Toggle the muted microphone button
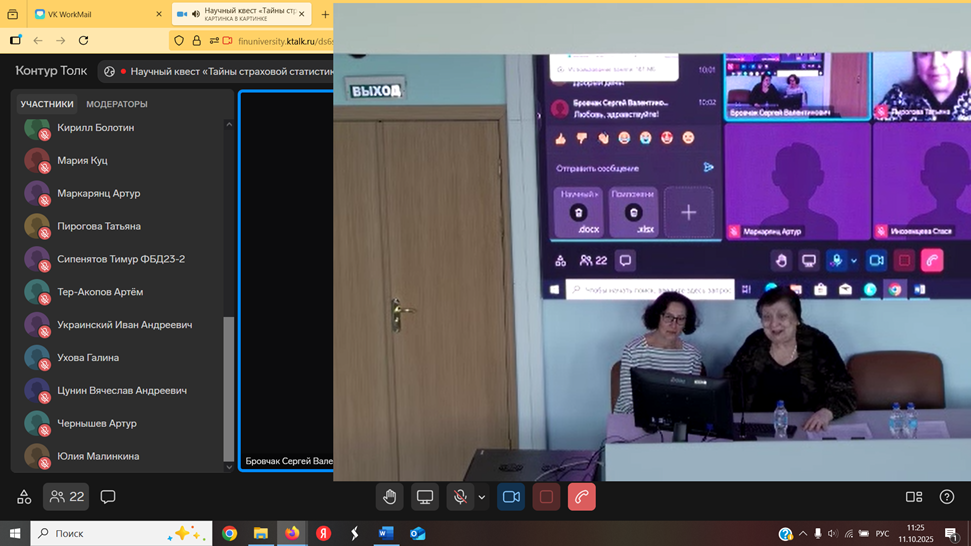This screenshot has height=546, width=971. coord(460,497)
